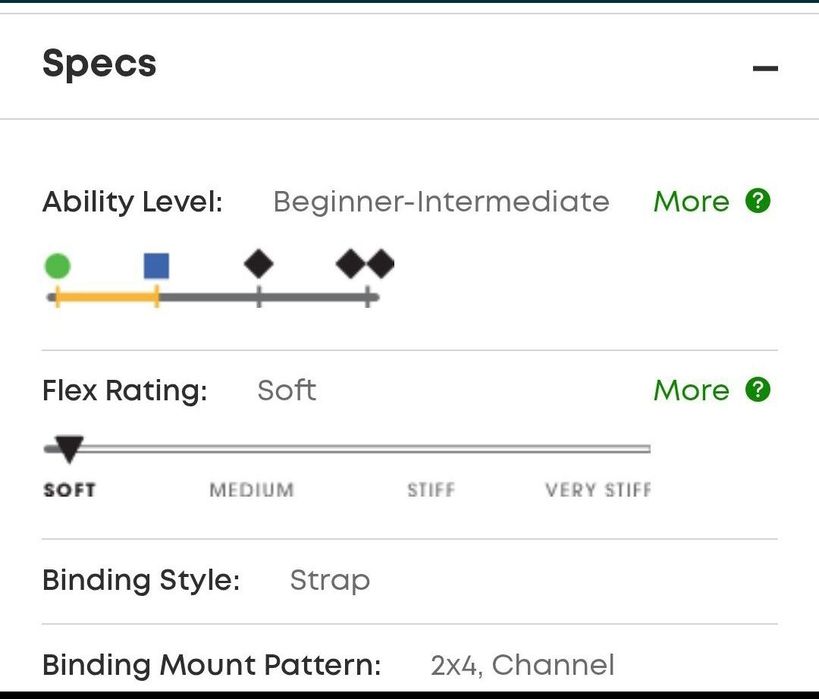Open the Flex Rating help question icon
This screenshot has width=819, height=699.
(758, 389)
